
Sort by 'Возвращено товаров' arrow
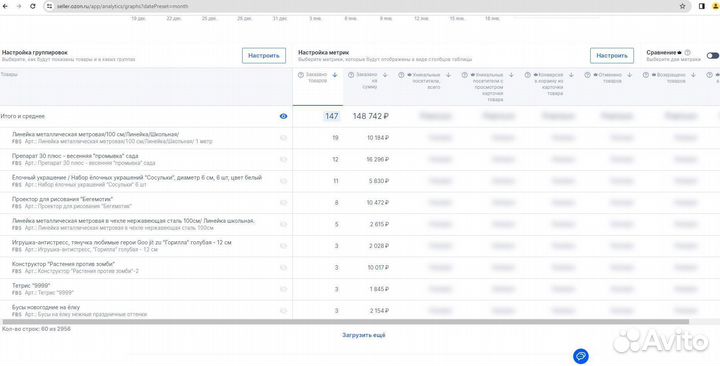coord(693,75)
